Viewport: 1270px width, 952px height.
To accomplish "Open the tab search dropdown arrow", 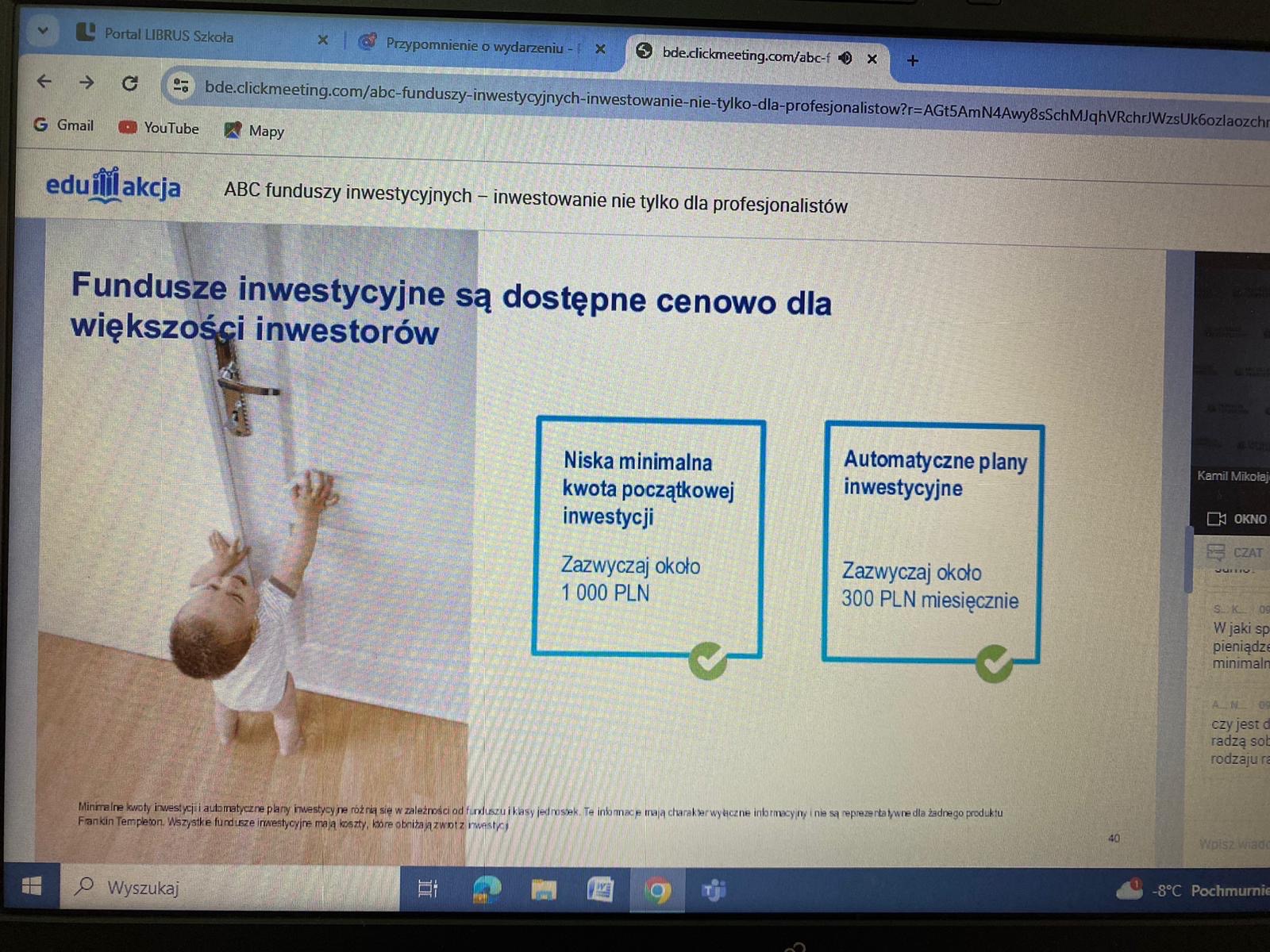I will coord(43,31).
